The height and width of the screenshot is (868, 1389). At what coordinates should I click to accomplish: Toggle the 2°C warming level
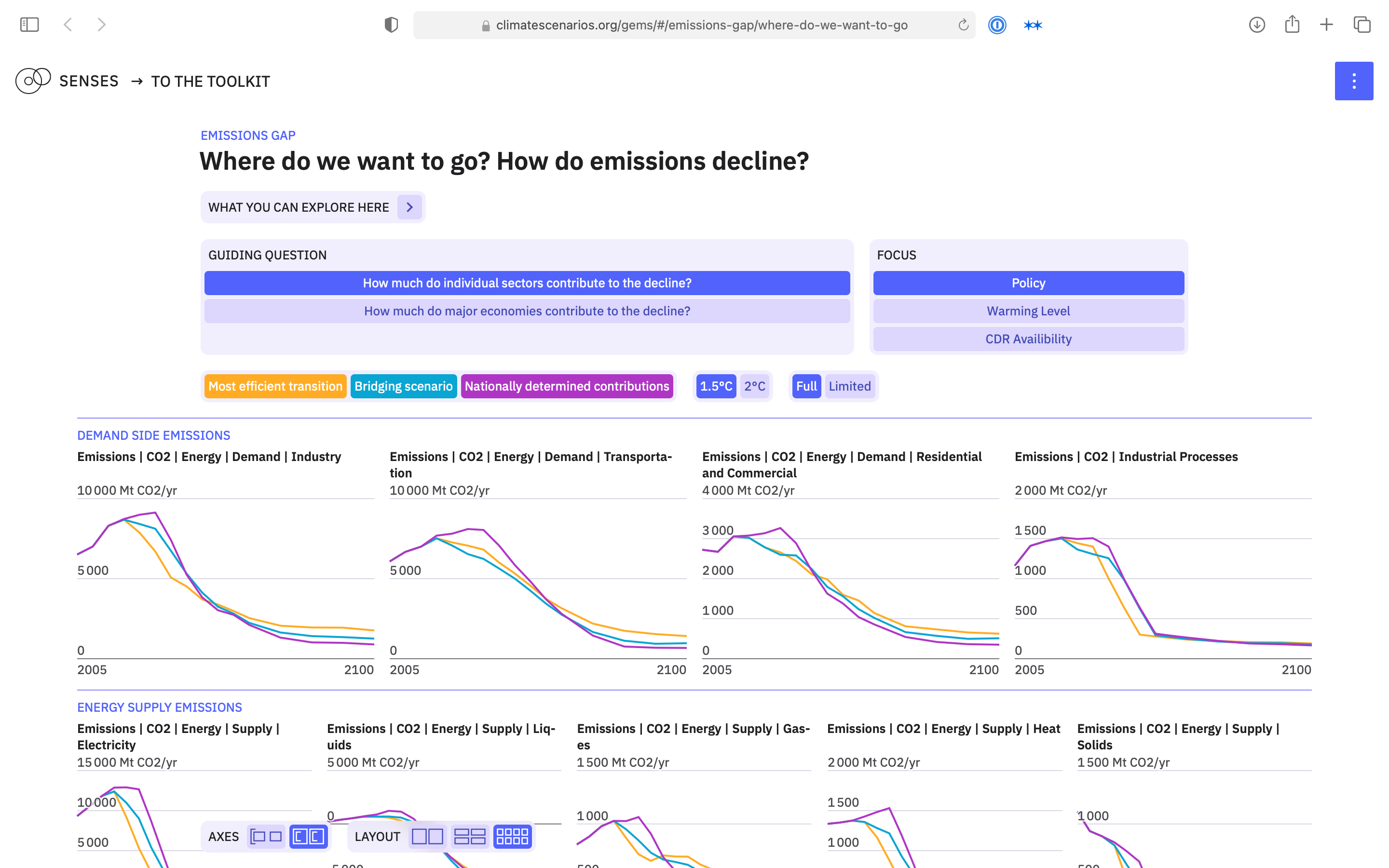pos(754,386)
